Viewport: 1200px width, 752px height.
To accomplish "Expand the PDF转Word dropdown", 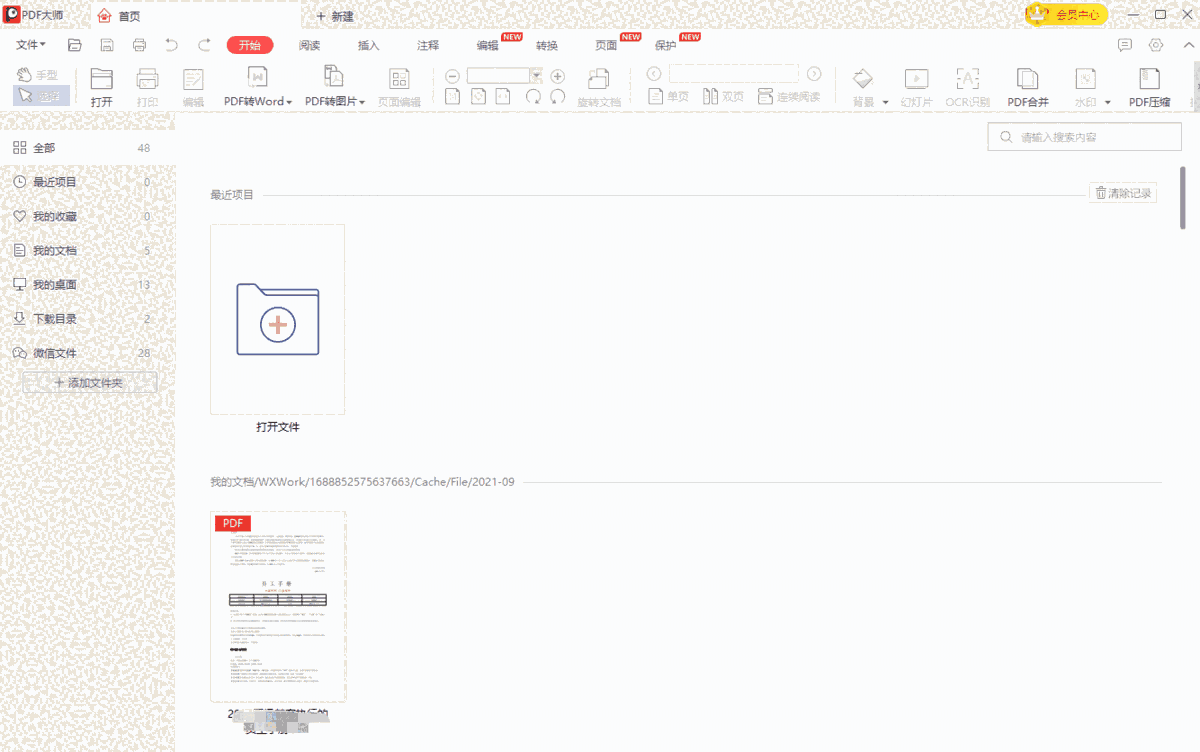I will click(x=288, y=102).
